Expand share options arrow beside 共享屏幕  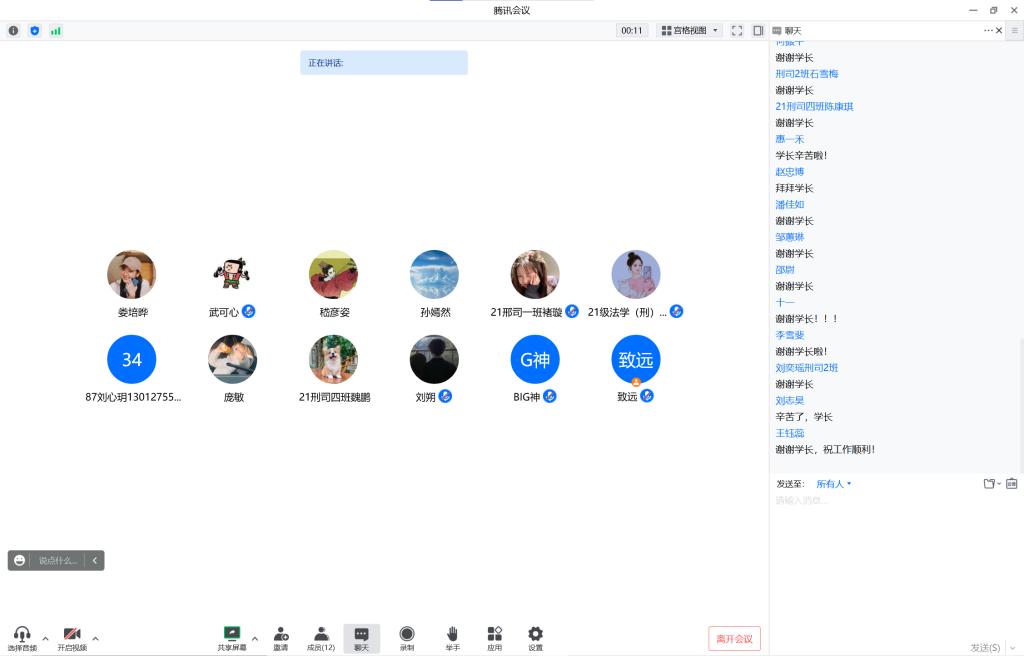click(255, 638)
